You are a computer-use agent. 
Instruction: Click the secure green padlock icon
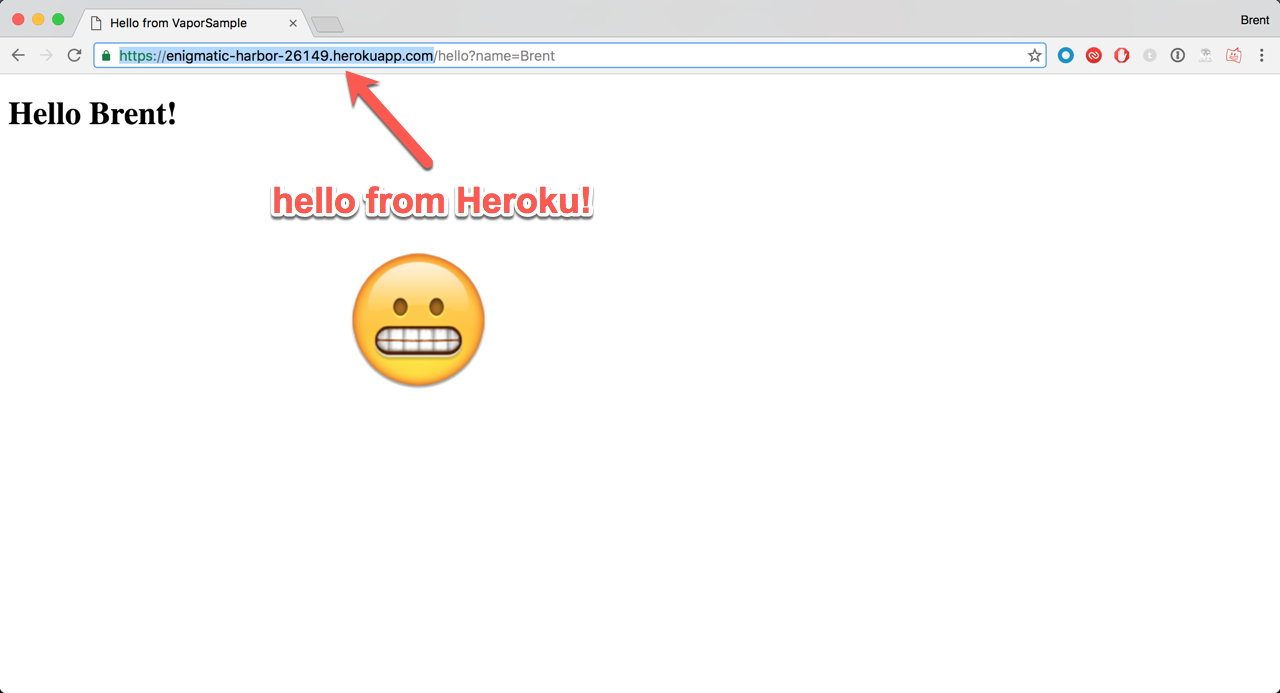(x=103, y=55)
